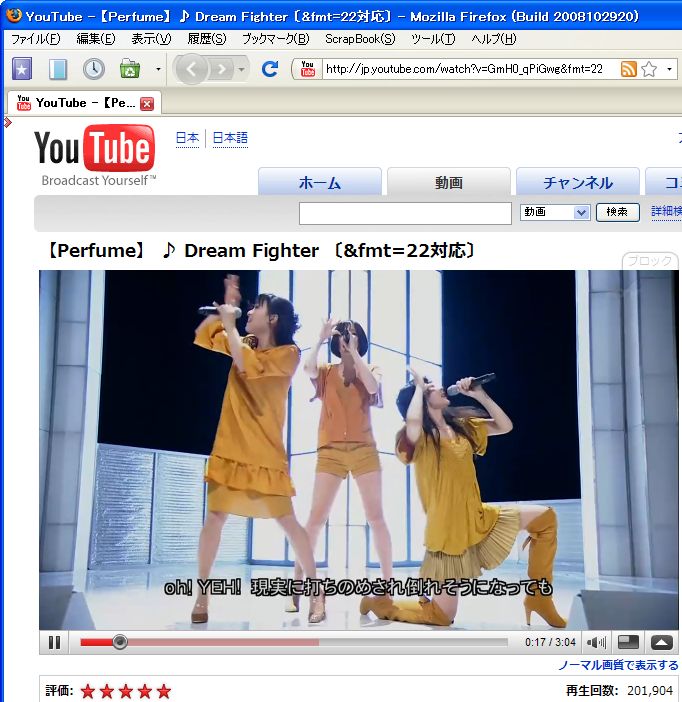682x702 pixels.
Task: Click the 日本語 language link
Action: (230, 138)
